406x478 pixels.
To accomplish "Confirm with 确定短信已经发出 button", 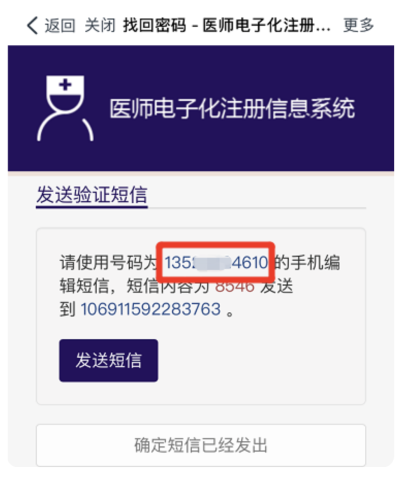I will point(201,445).
